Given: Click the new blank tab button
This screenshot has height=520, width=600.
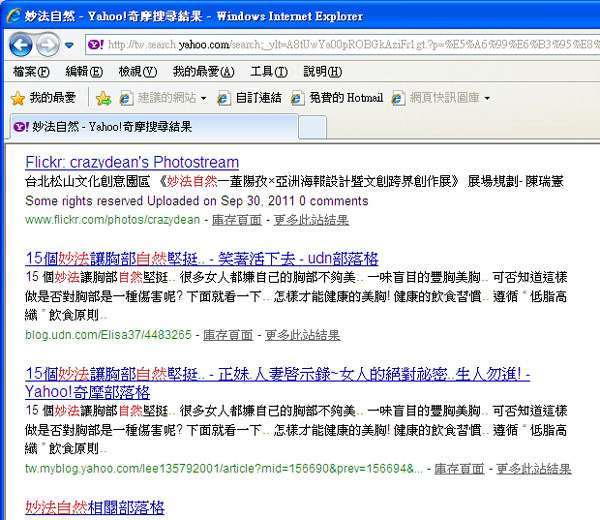Looking at the screenshot, I should tap(312, 127).
